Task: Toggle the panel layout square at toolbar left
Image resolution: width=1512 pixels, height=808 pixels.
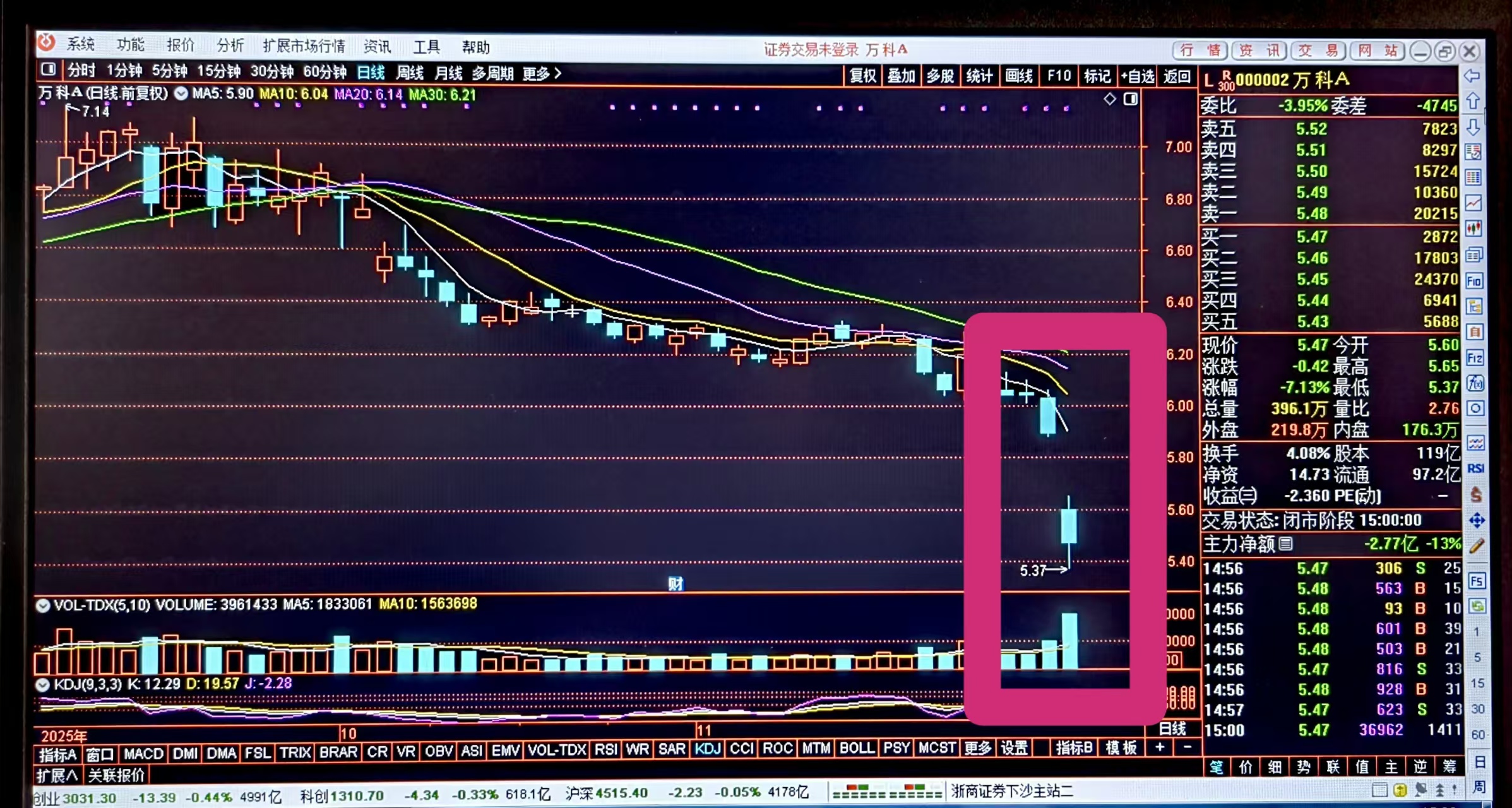Action: (48, 70)
